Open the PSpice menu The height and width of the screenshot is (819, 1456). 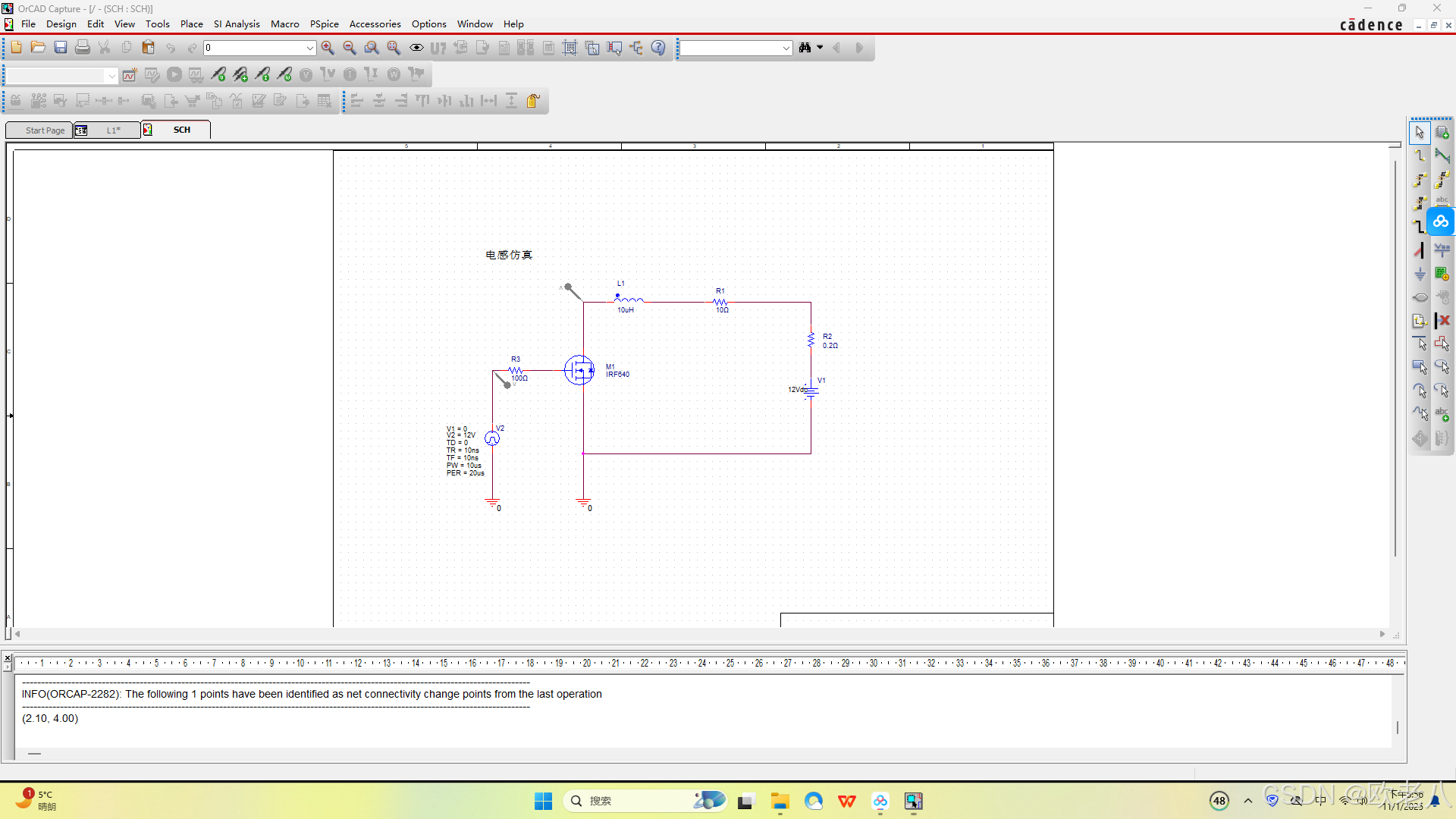[x=324, y=24]
